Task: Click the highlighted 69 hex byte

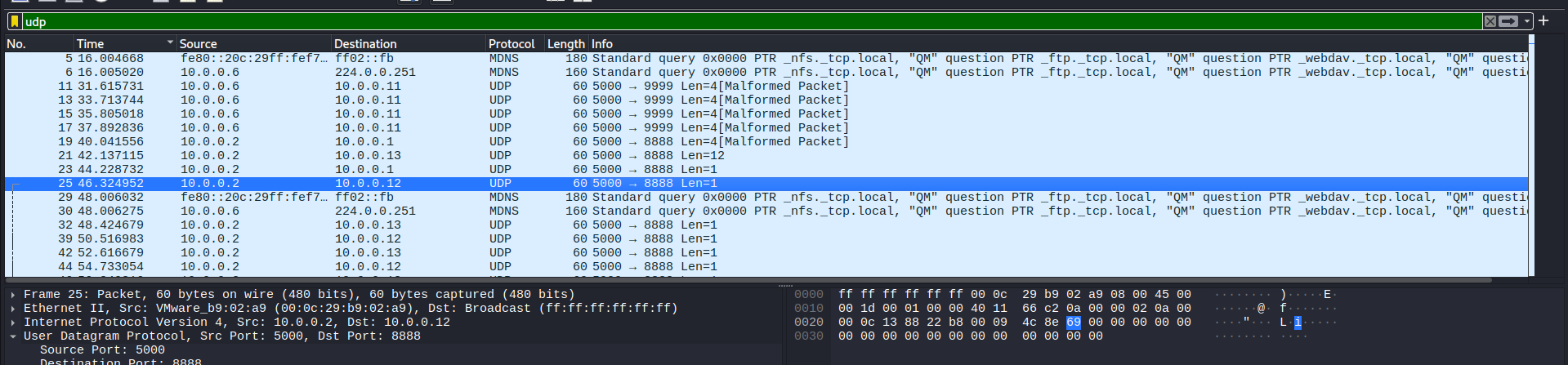Action: pos(1073,323)
